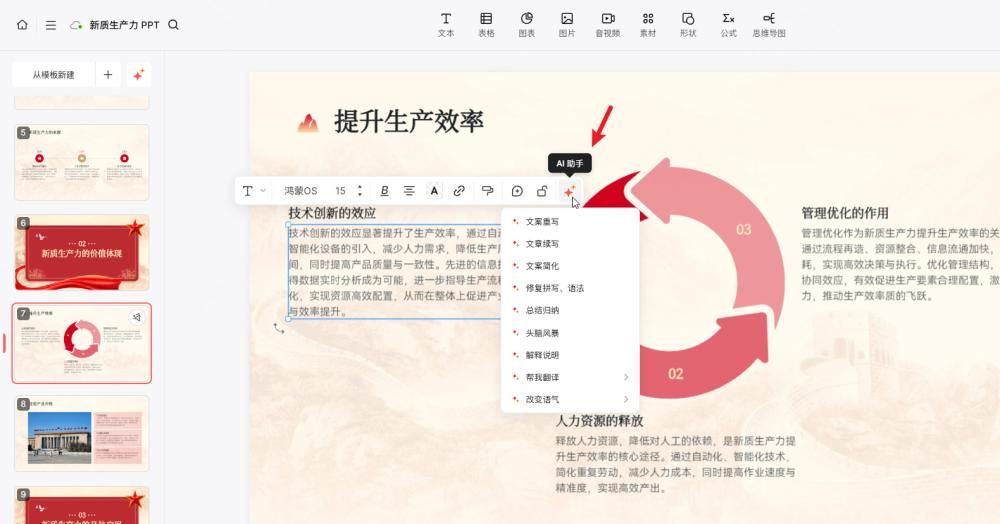Screen dimensions: 1000x524
Task: Insert a hyperlink on selected text
Action: pyautogui.click(x=459, y=191)
